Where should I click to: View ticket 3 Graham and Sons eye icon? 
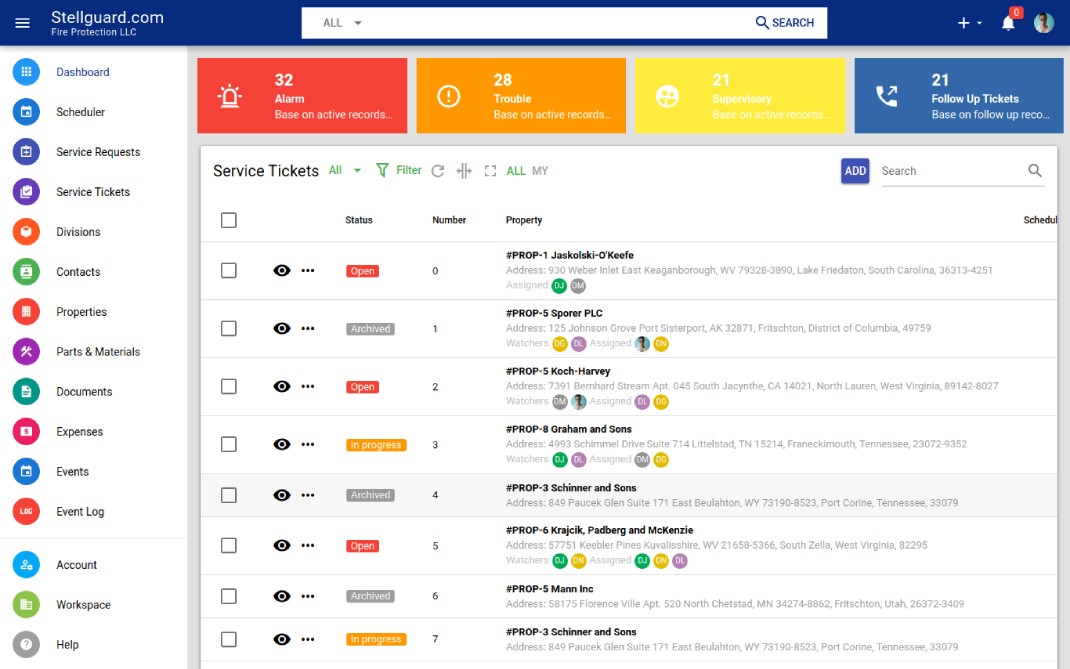282,444
